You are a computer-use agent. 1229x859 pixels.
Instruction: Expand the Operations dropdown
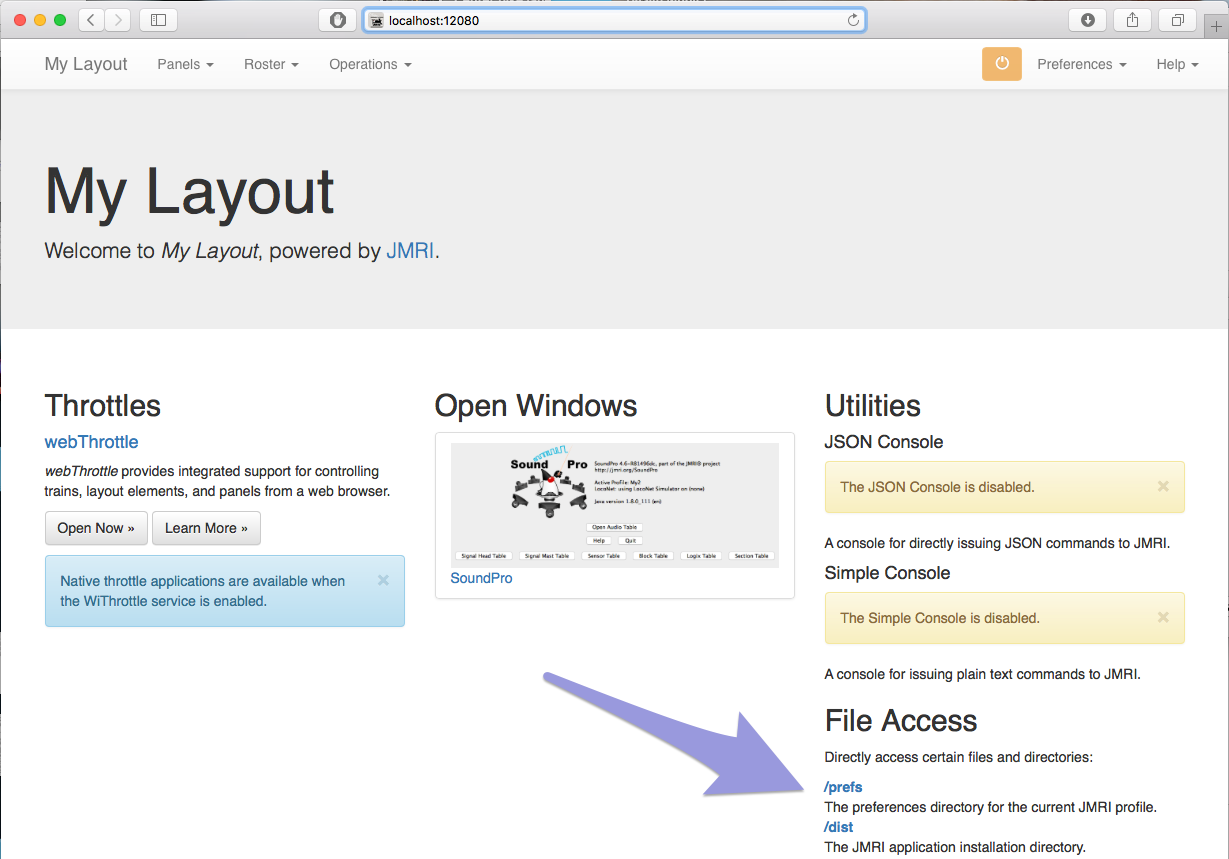370,64
